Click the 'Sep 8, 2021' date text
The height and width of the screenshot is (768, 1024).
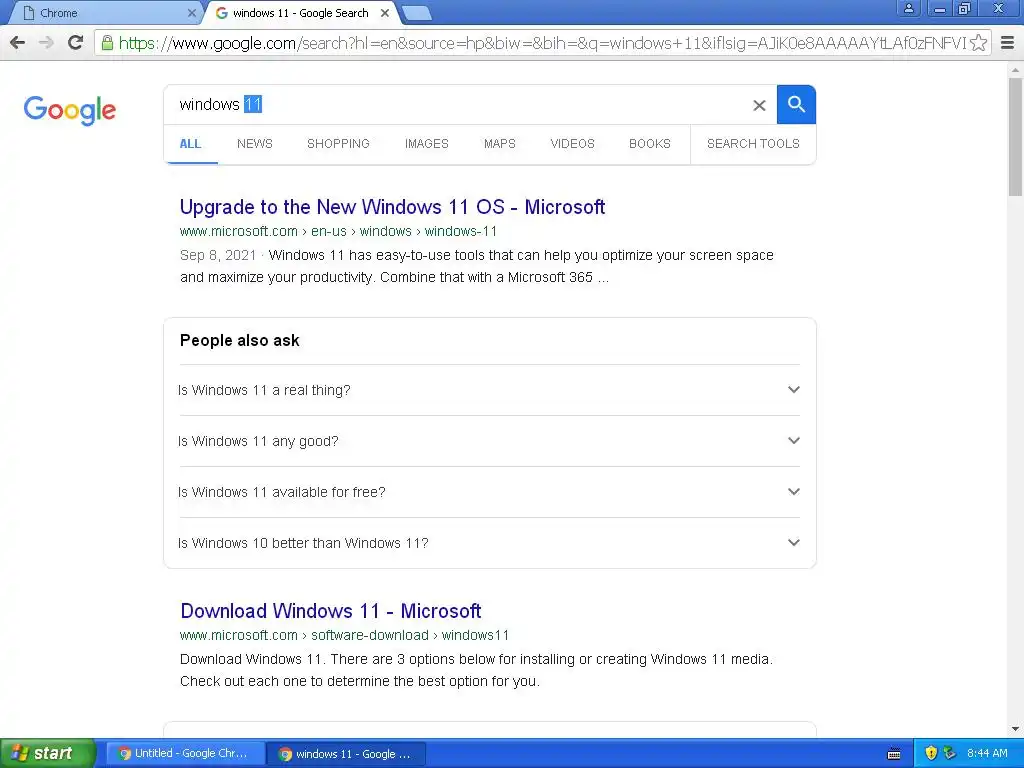click(x=218, y=255)
